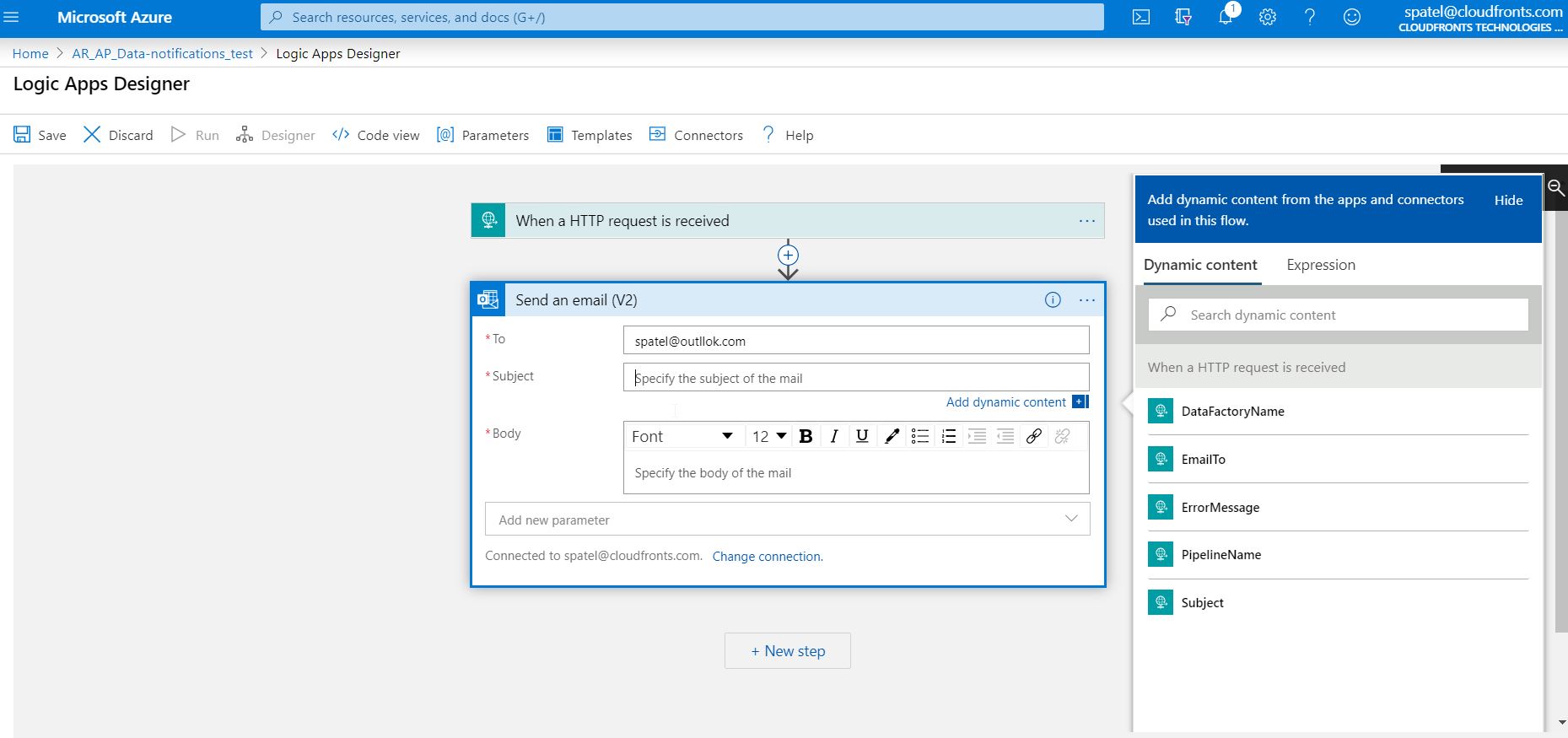
Task: Remove hyperlink in the body editor
Action: point(1063,436)
